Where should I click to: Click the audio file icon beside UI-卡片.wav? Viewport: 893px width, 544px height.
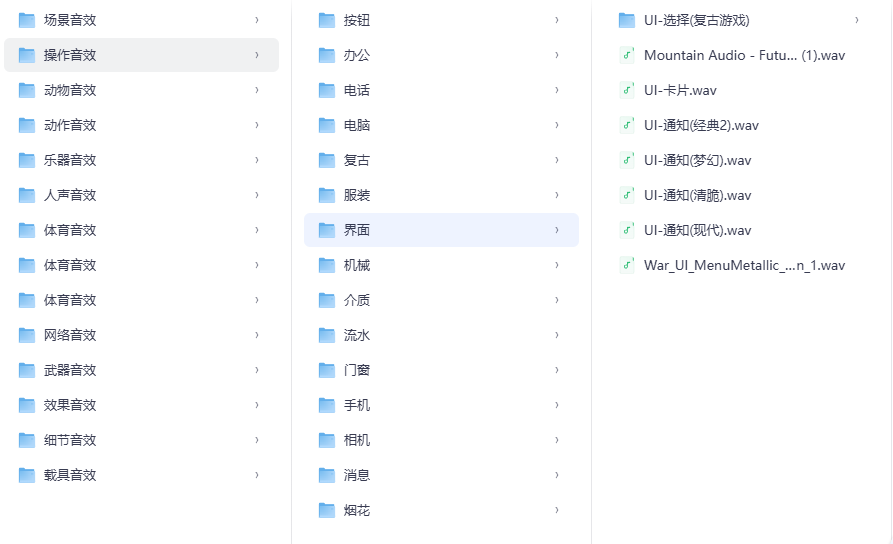point(627,90)
